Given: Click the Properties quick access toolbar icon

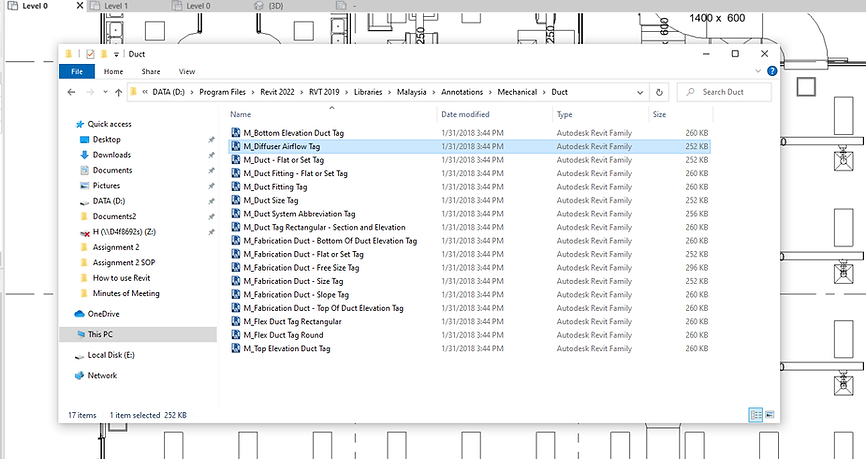Looking at the screenshot, I should pos(90,54).
